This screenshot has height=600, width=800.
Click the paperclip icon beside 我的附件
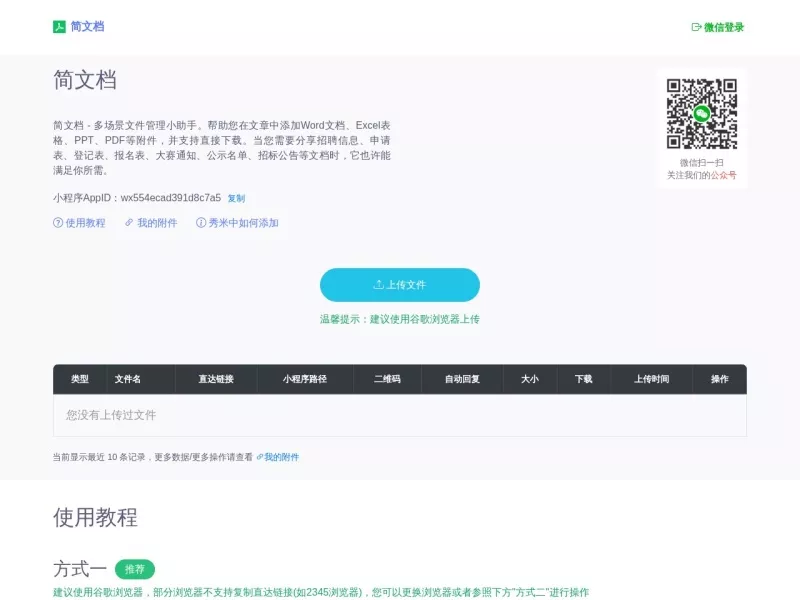pos(129,222)
